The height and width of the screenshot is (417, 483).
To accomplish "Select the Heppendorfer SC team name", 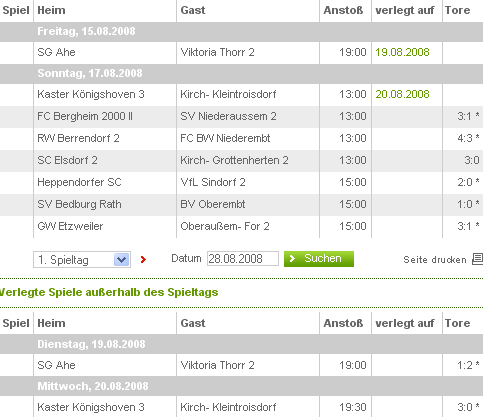I will point(79,182).
